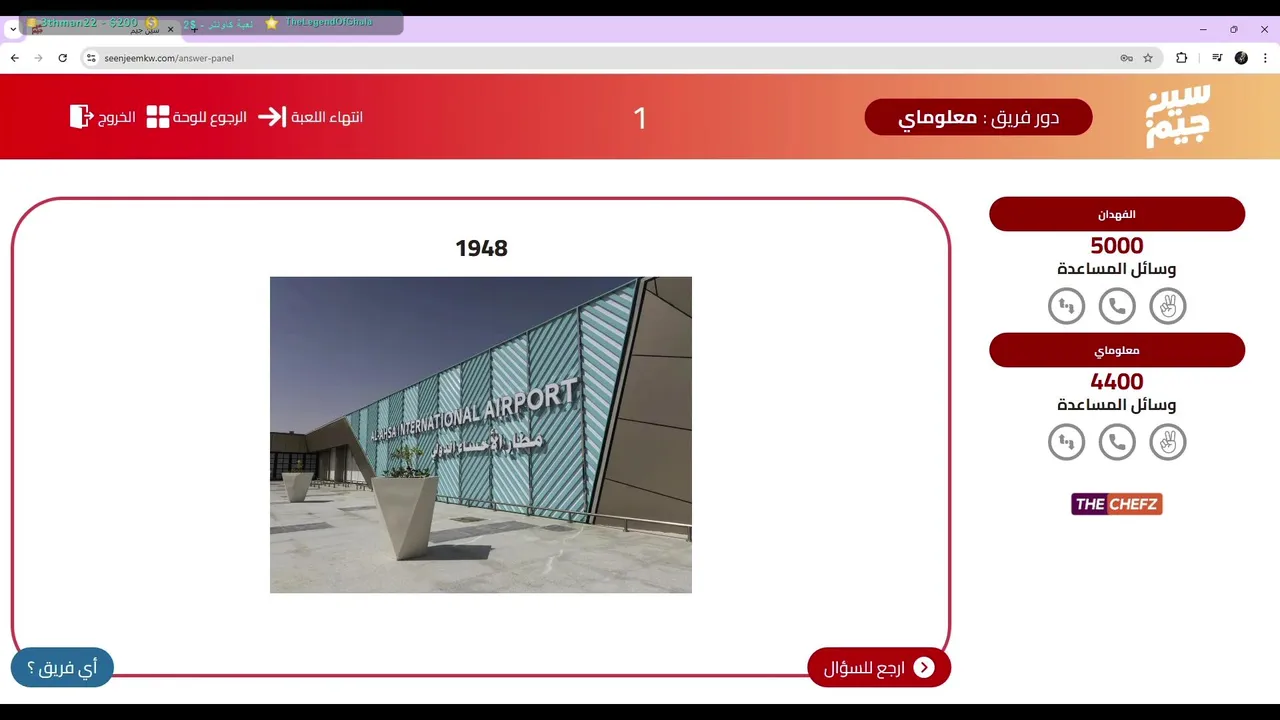The image size is (1280, 720).
Task: Click وسائل المساعدة under الفهدان
Action: (1117, 269)
